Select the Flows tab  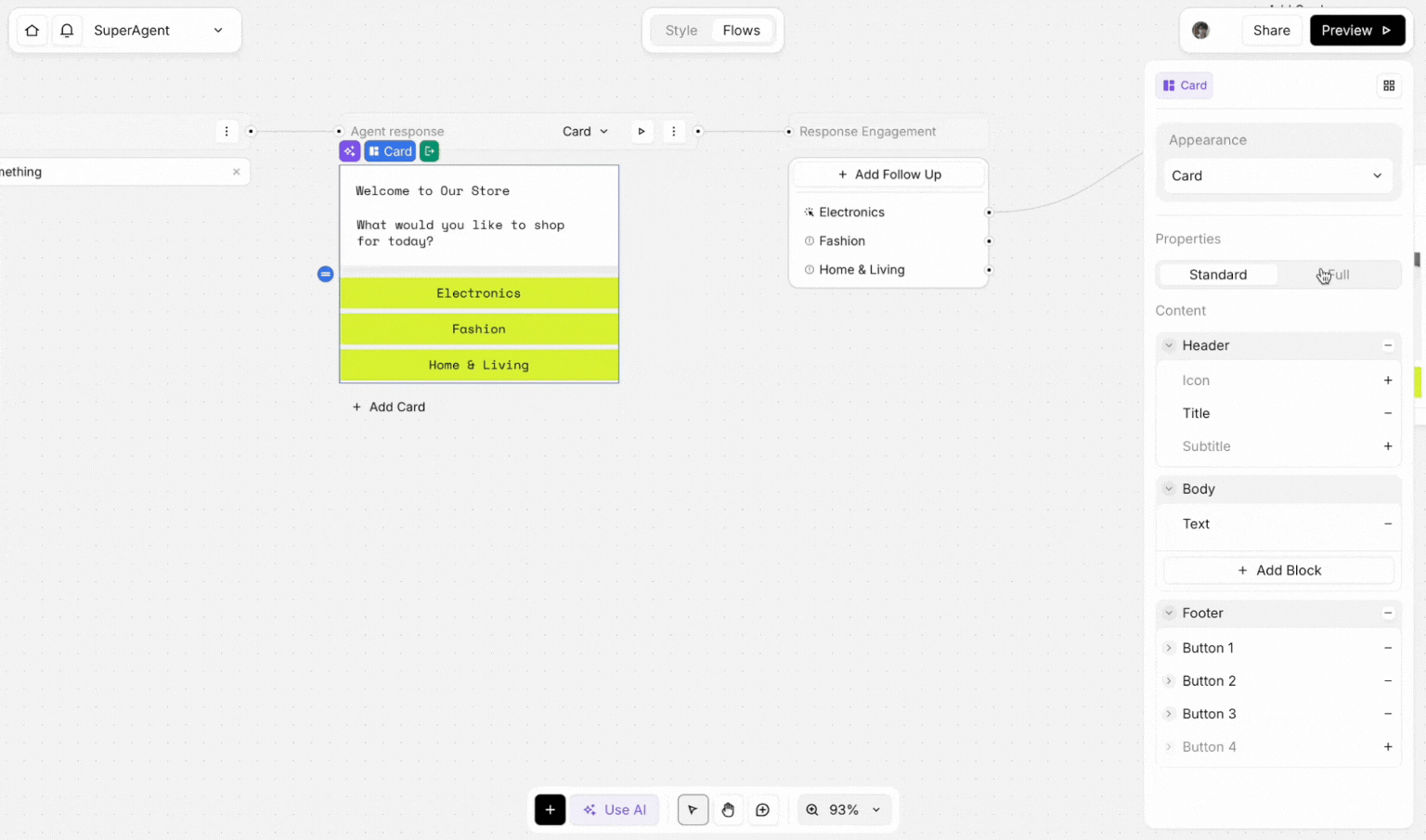741,30
